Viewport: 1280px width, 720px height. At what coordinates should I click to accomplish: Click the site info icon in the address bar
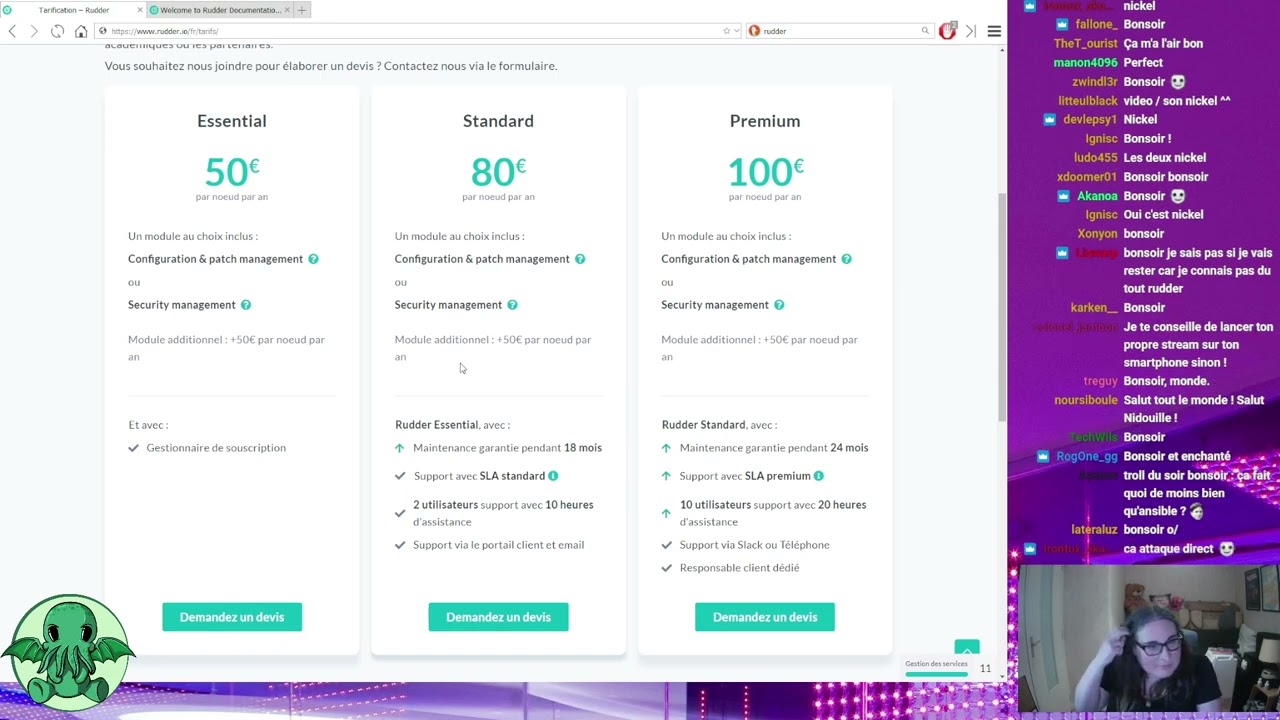pyautogui.click(x=102, y=31)
